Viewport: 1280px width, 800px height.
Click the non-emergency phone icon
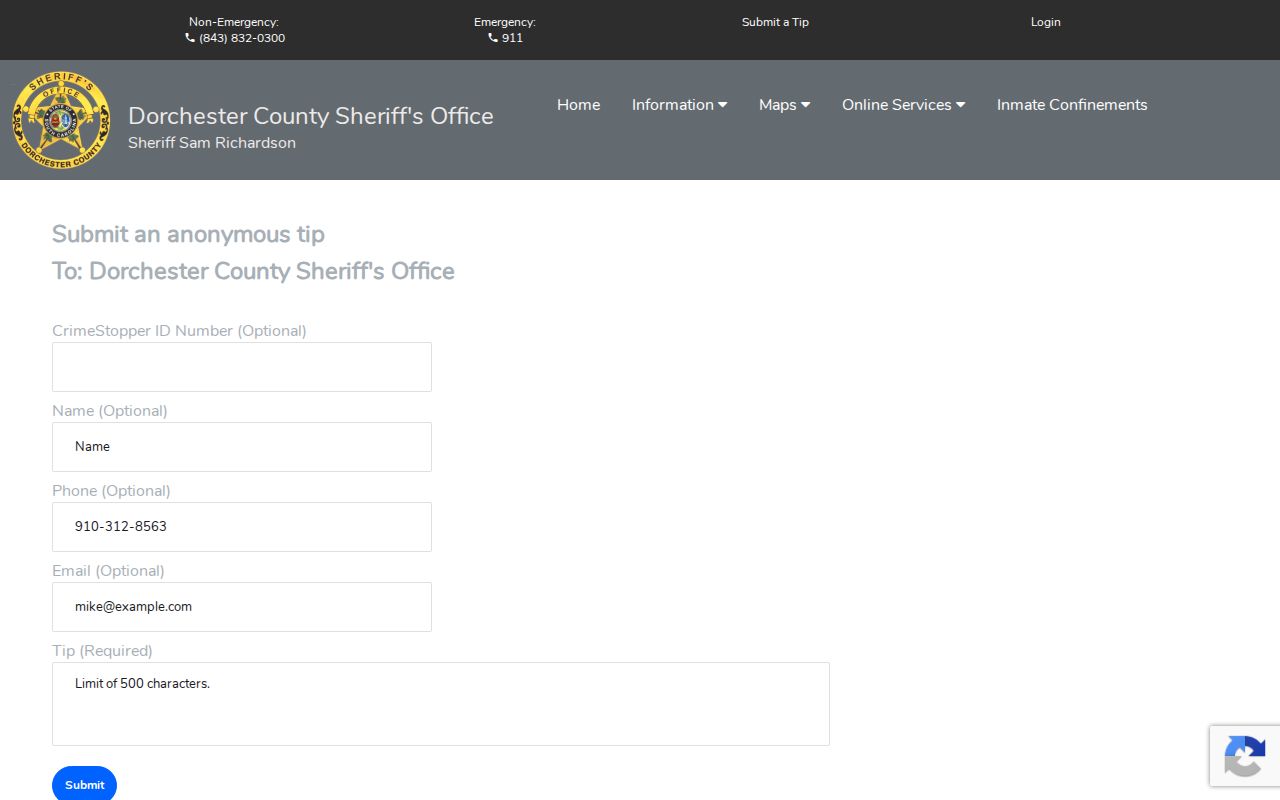click(x=190, y=38)
